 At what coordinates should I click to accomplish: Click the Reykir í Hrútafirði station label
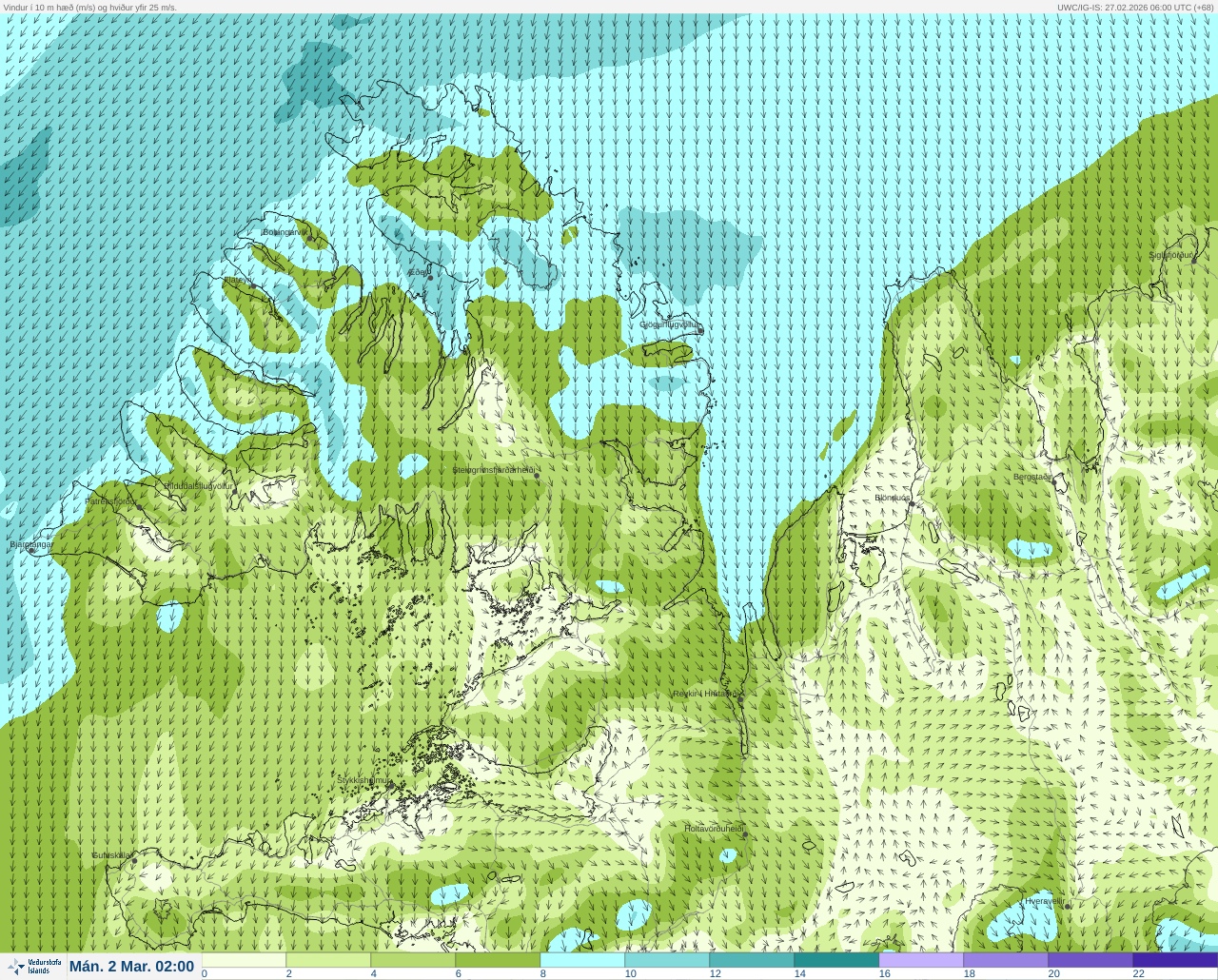point(706,694)
